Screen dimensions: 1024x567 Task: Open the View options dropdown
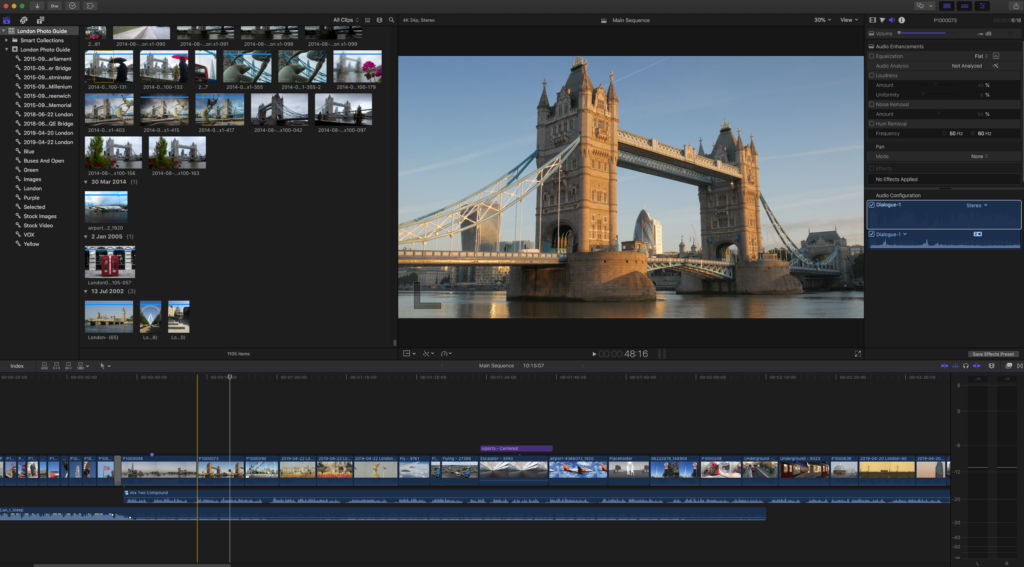(848, 20)
